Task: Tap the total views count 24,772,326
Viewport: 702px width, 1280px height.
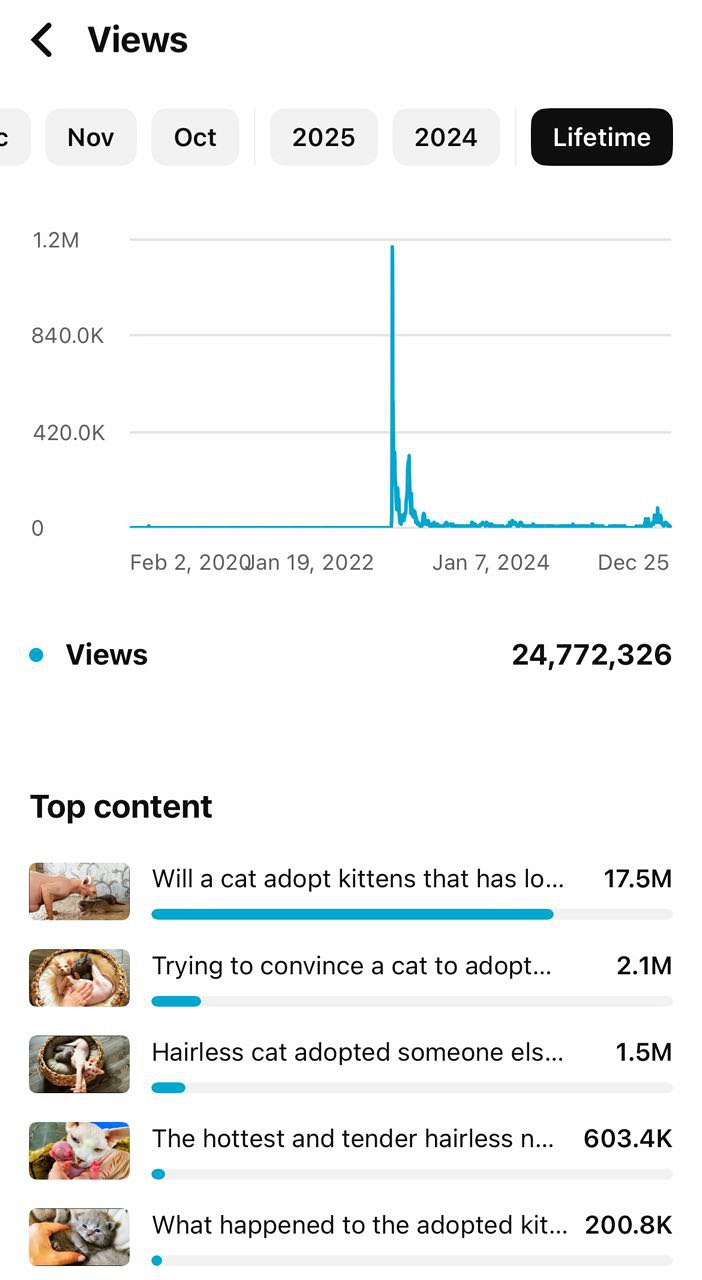Action: [591, 655]
